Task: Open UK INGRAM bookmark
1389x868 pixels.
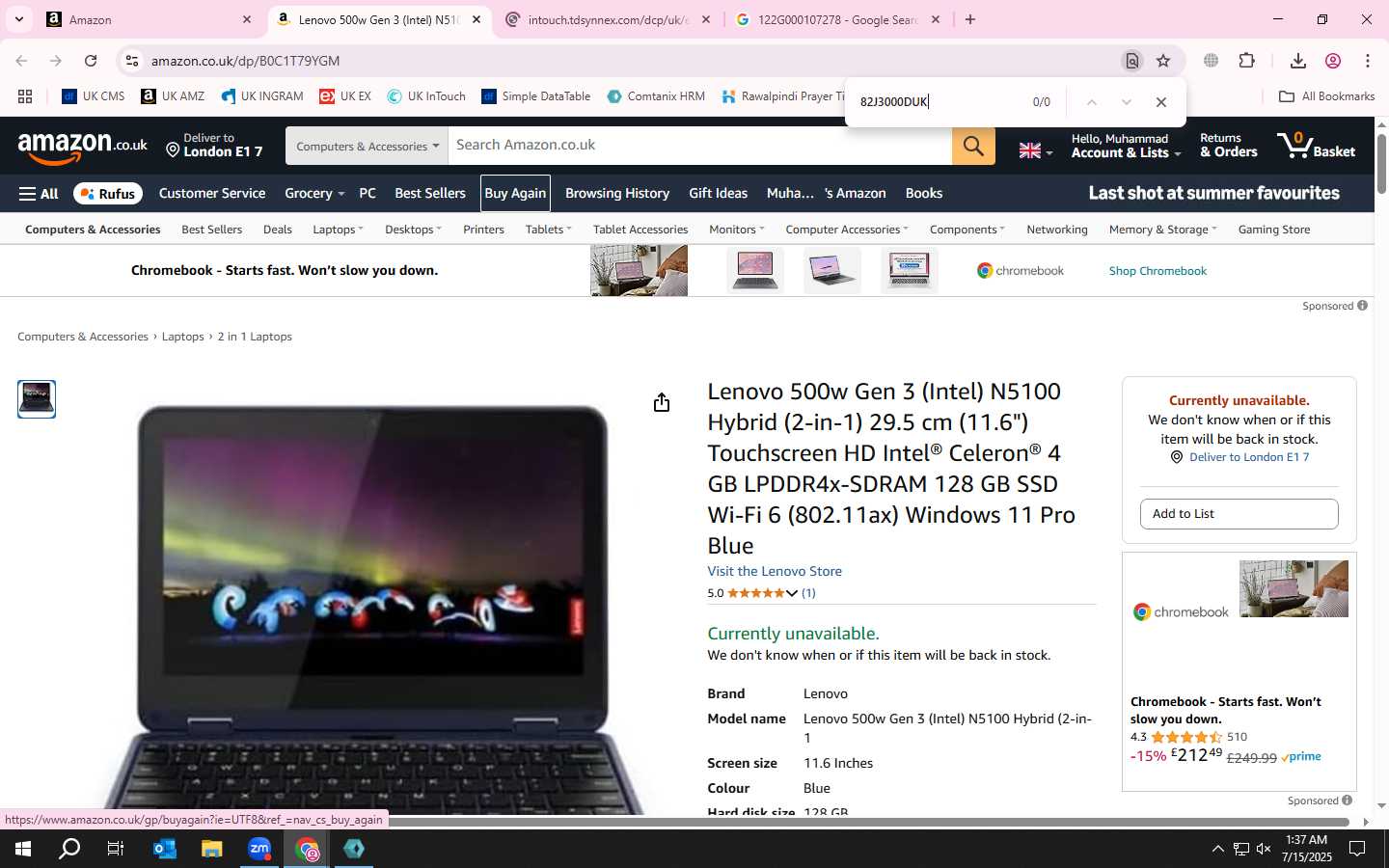Action: coord(262,96)
